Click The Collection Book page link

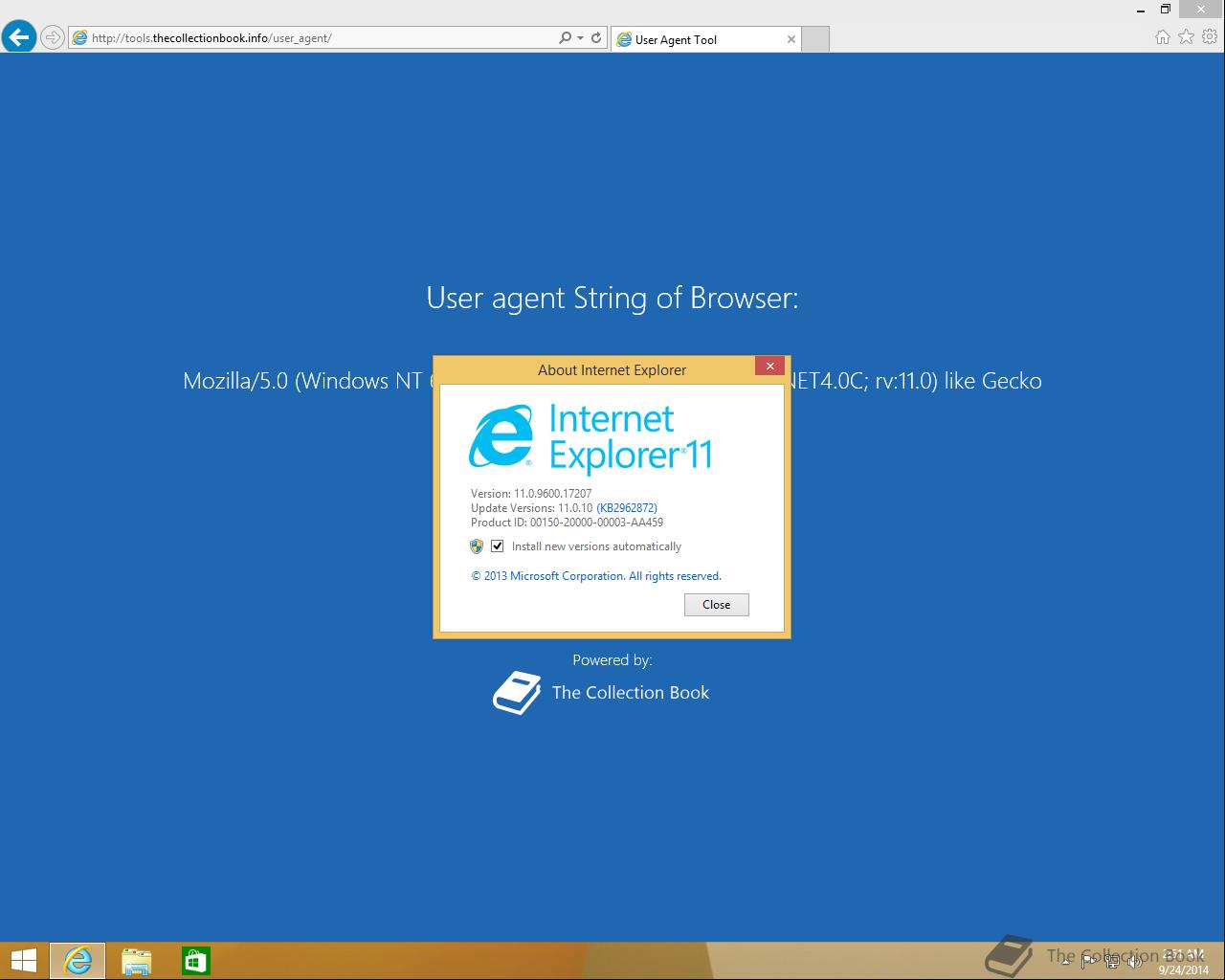(x=631, y=693)
